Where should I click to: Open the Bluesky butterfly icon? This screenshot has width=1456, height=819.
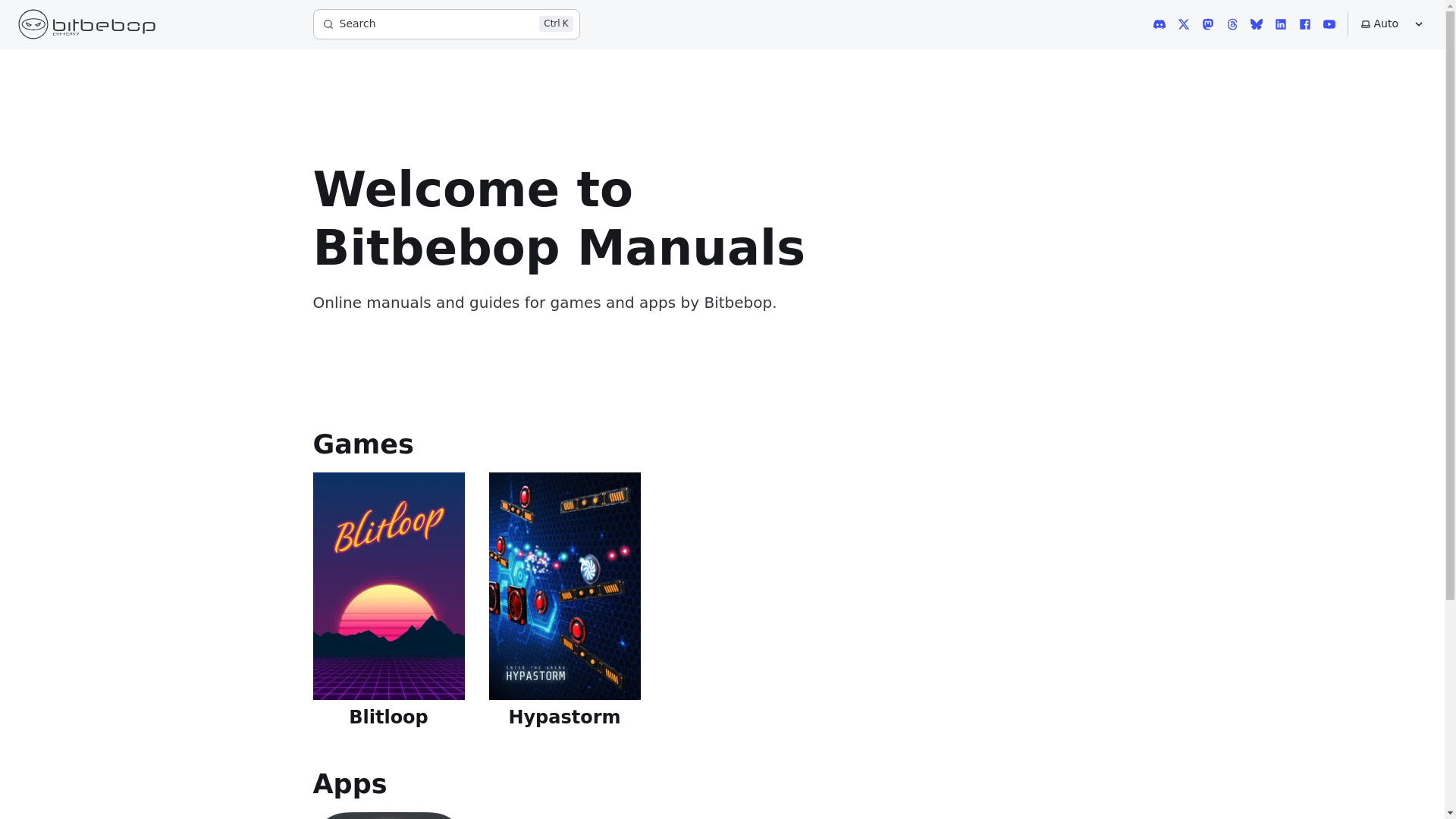click(x=1256, y=24)
